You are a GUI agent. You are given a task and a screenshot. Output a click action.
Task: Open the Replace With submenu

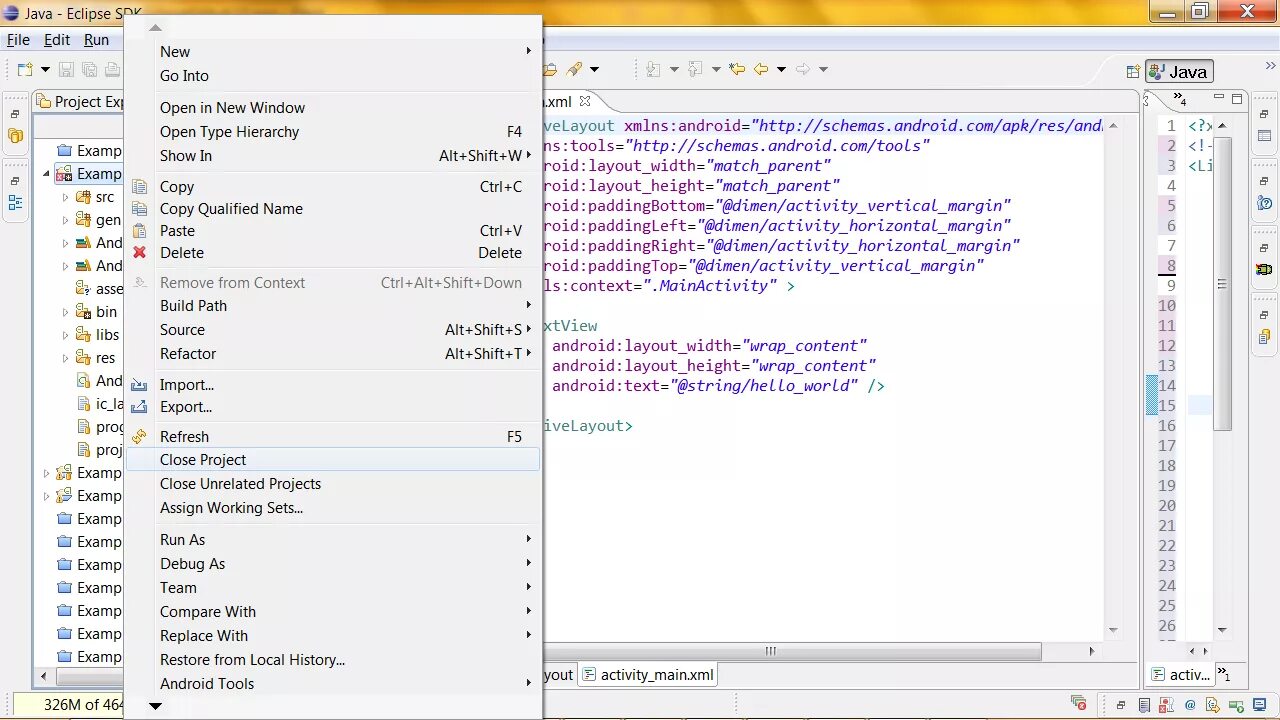(332, 636)
